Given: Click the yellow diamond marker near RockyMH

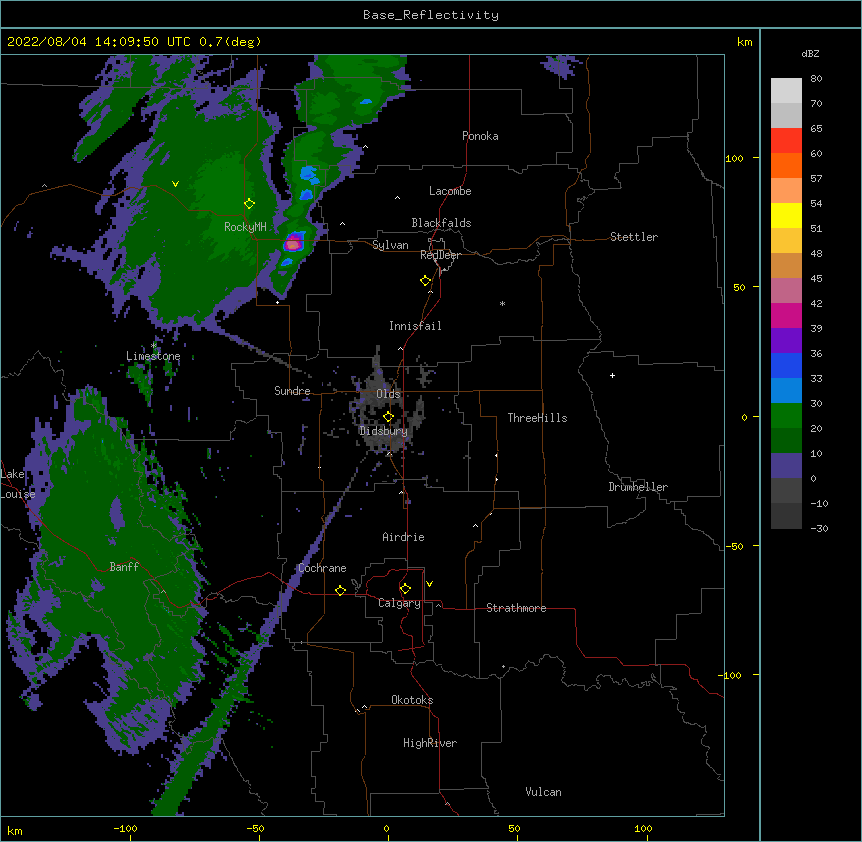Looking at the screenshot, I should [249, 204].
